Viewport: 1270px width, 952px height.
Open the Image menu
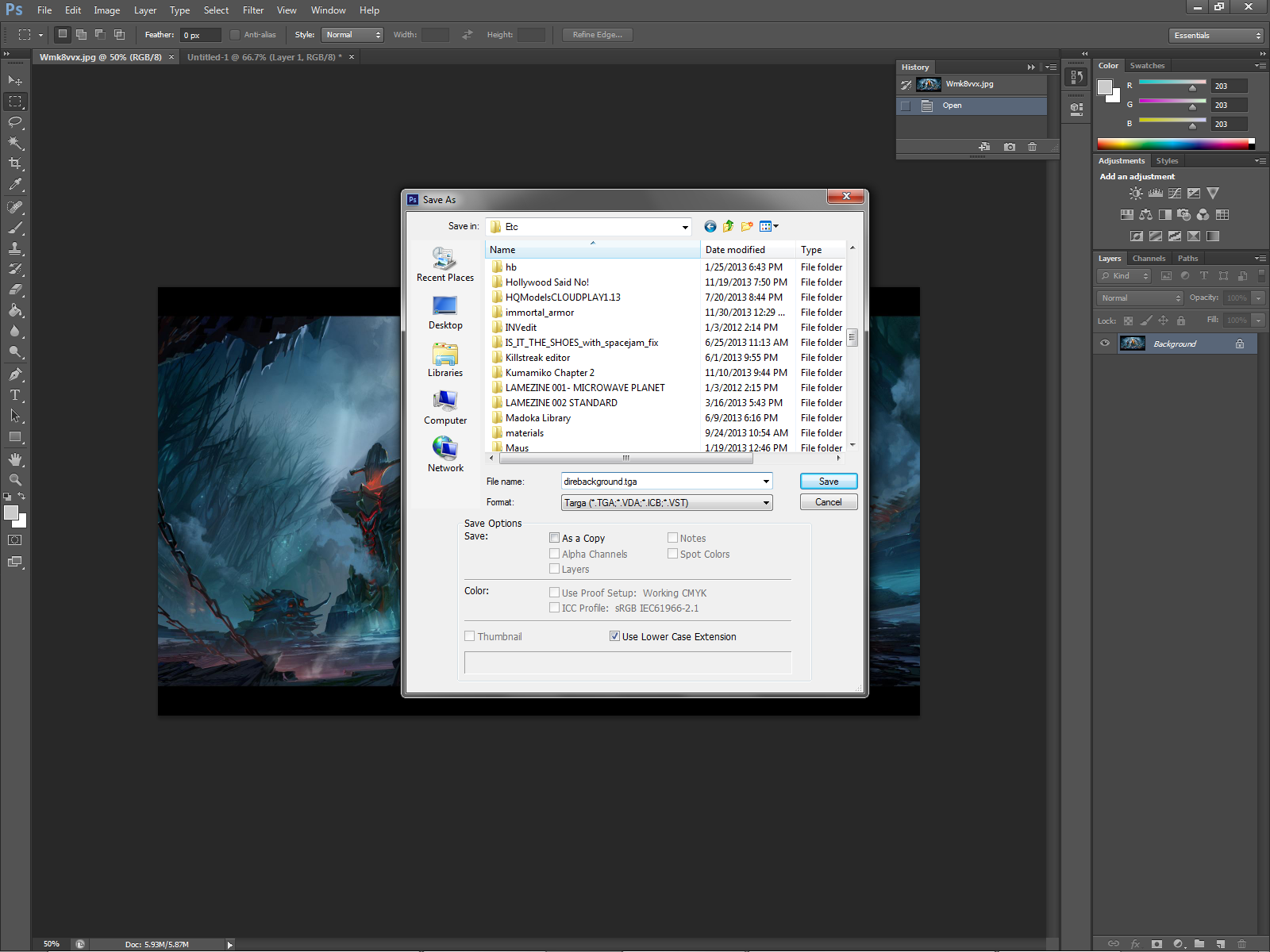coord(107,10)
